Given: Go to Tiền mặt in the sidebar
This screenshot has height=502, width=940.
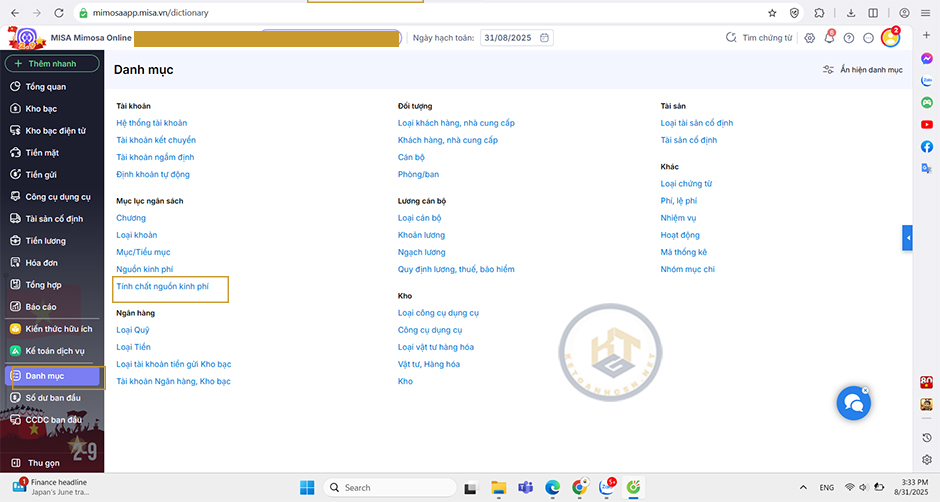Looking at the screenshot, I should point(41,153).
